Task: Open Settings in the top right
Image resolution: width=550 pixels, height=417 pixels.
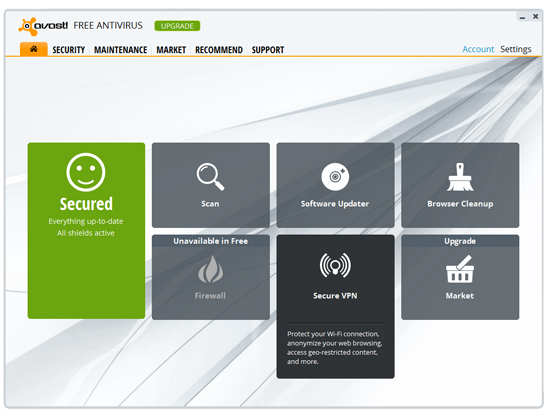Action: click(516, 49)
